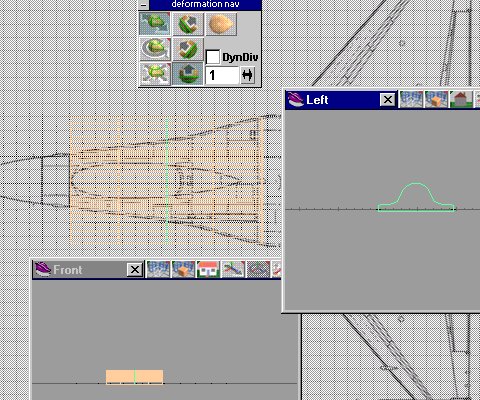
Task: Open the Left window logo menu
Action: (x=295, y=99)
